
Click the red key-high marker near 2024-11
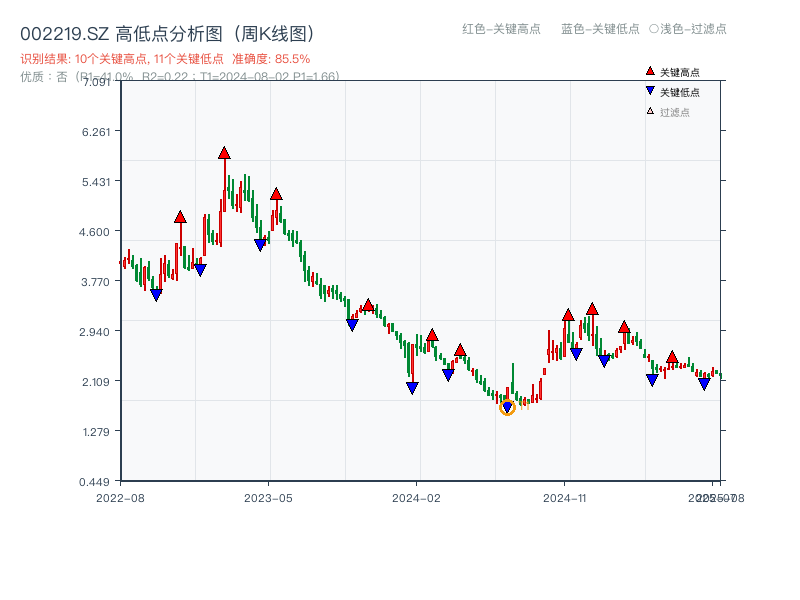[x=568, y=313]
